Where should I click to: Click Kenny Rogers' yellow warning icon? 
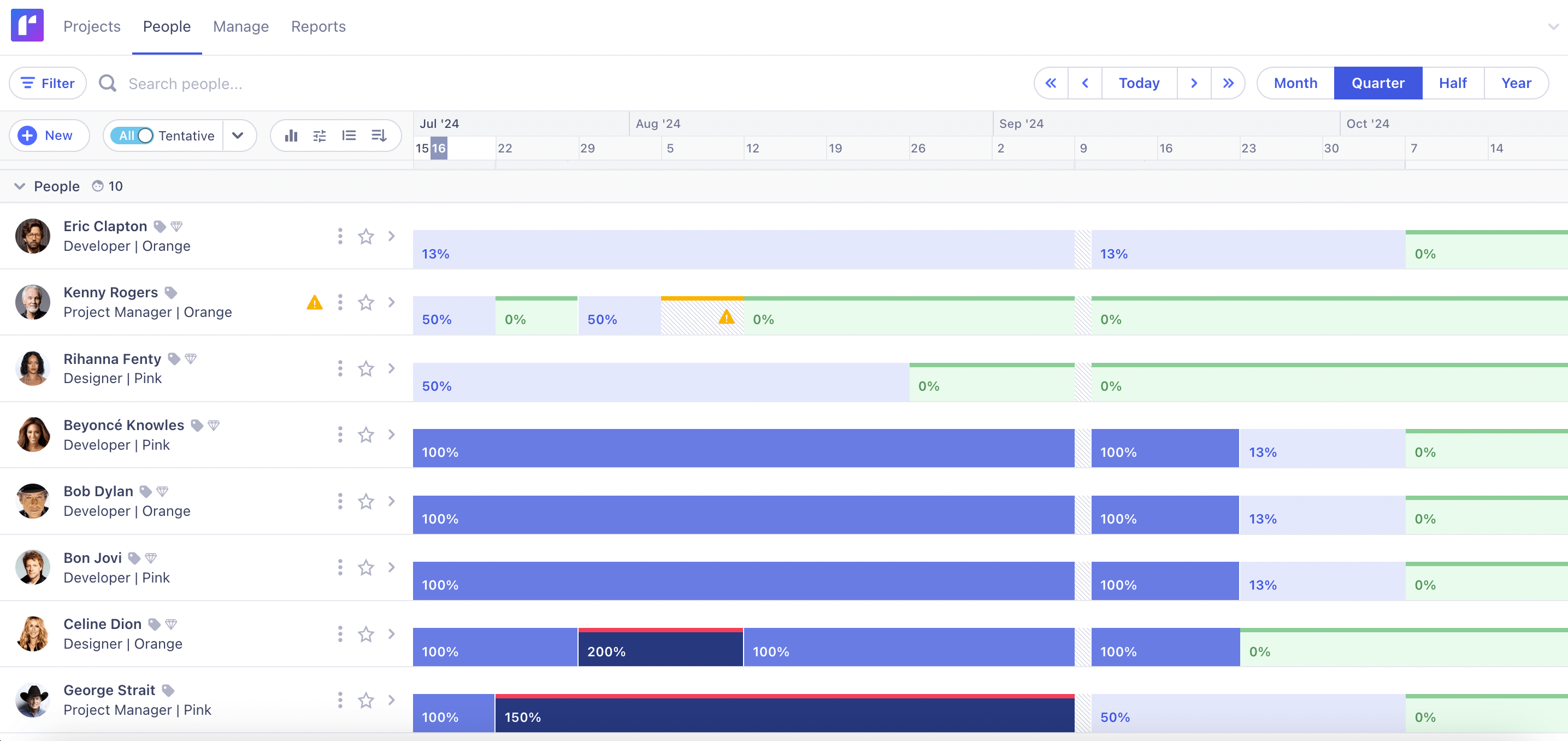pyautogui.click(x=314, y=303)
